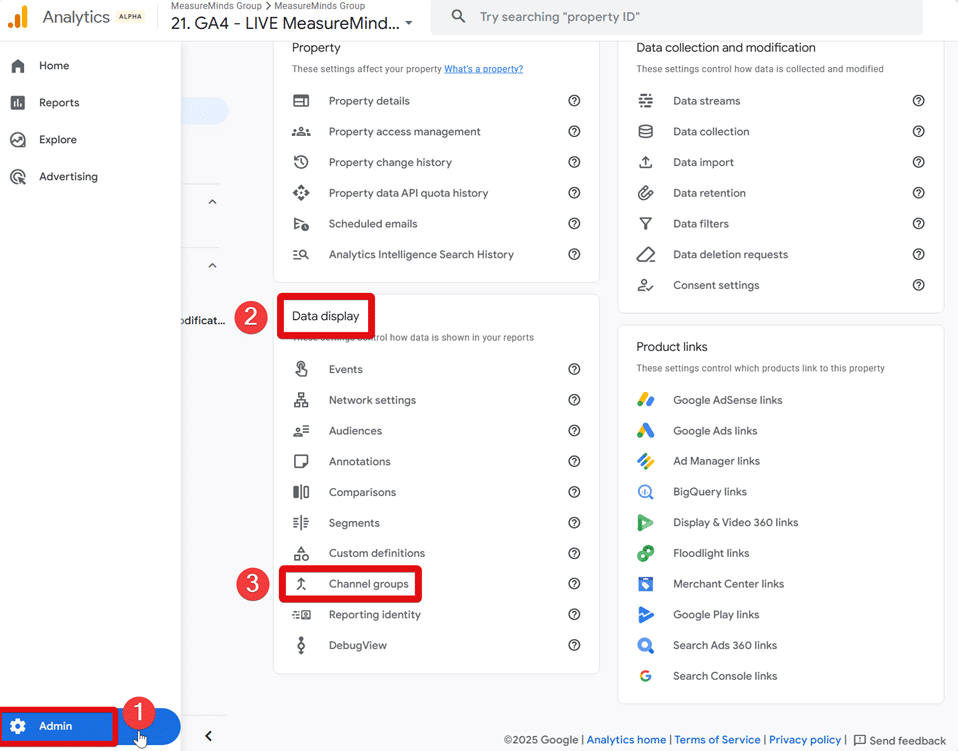Click the DebugView icon
958x751 pixels.
pos(301,645)
